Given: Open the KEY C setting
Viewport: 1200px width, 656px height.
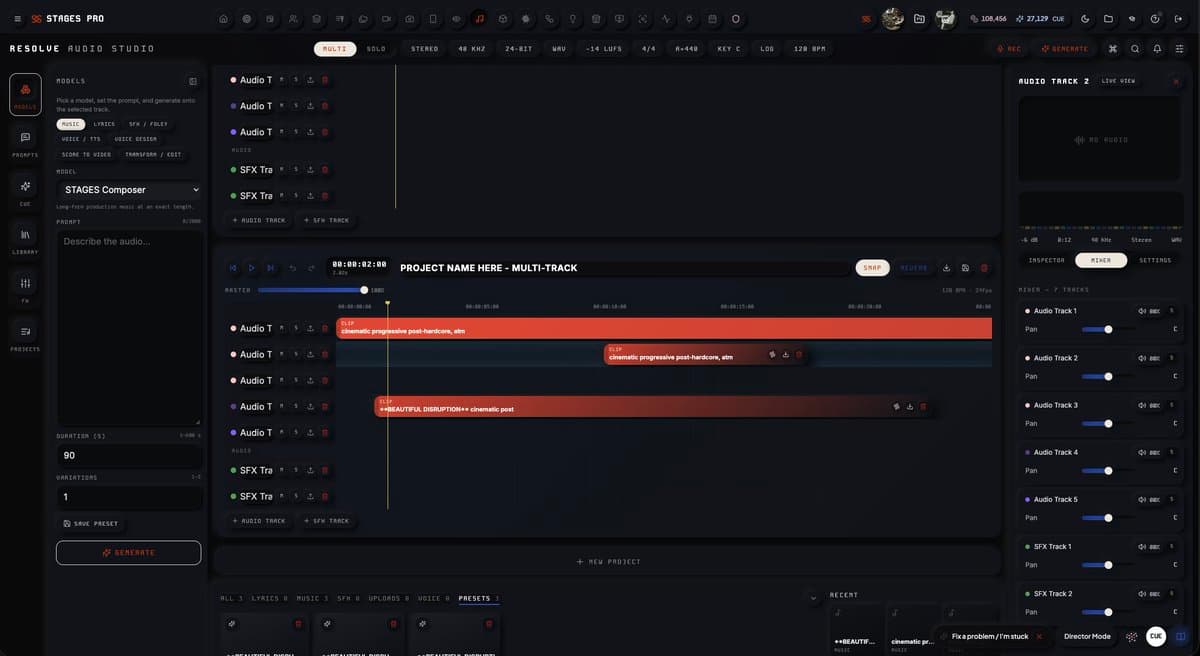Looking at the screenshot, I should point(729,48).
